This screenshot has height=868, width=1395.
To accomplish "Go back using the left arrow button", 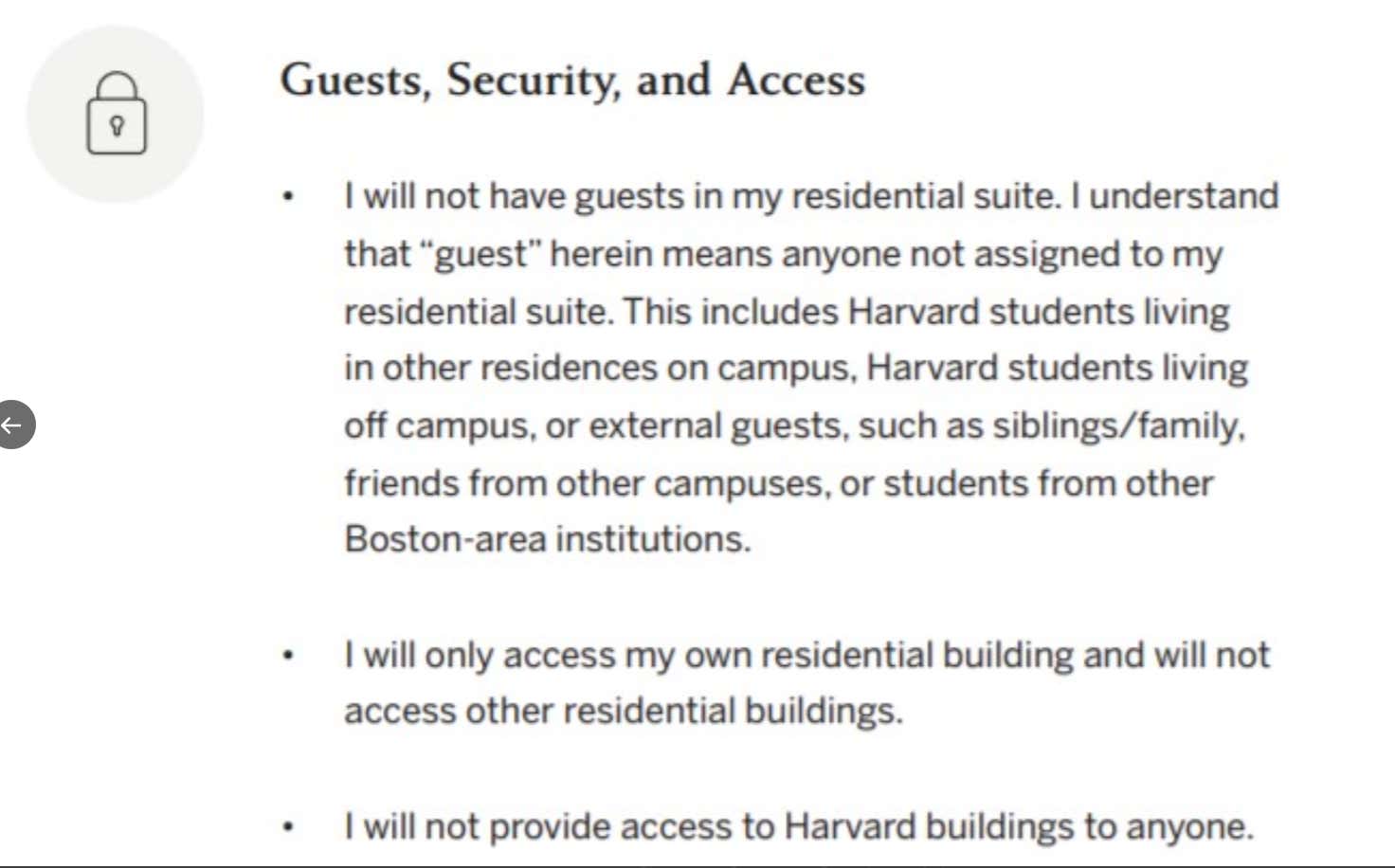I will point(14,425).
